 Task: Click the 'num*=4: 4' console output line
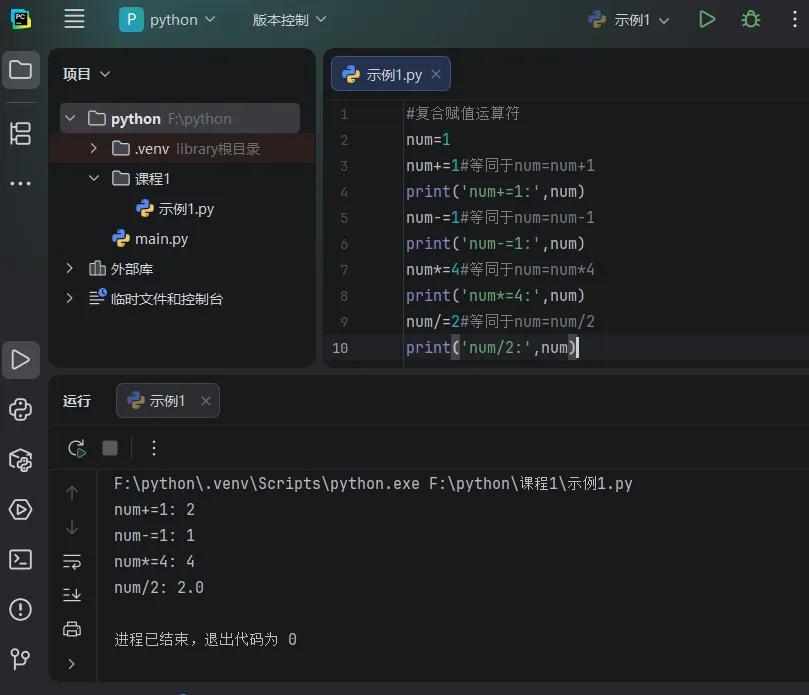click(x=154, y=561)
